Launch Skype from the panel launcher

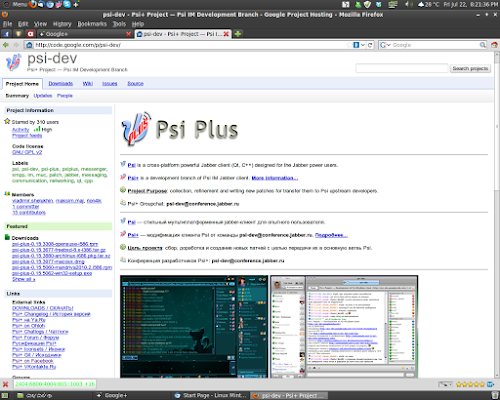pyautogui.click(x=67, y=4)
